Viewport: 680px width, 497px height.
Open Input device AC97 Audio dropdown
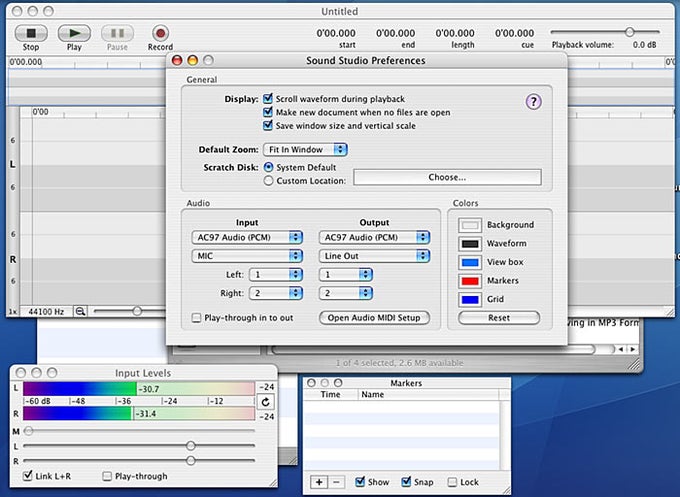[x=247, y=237]
